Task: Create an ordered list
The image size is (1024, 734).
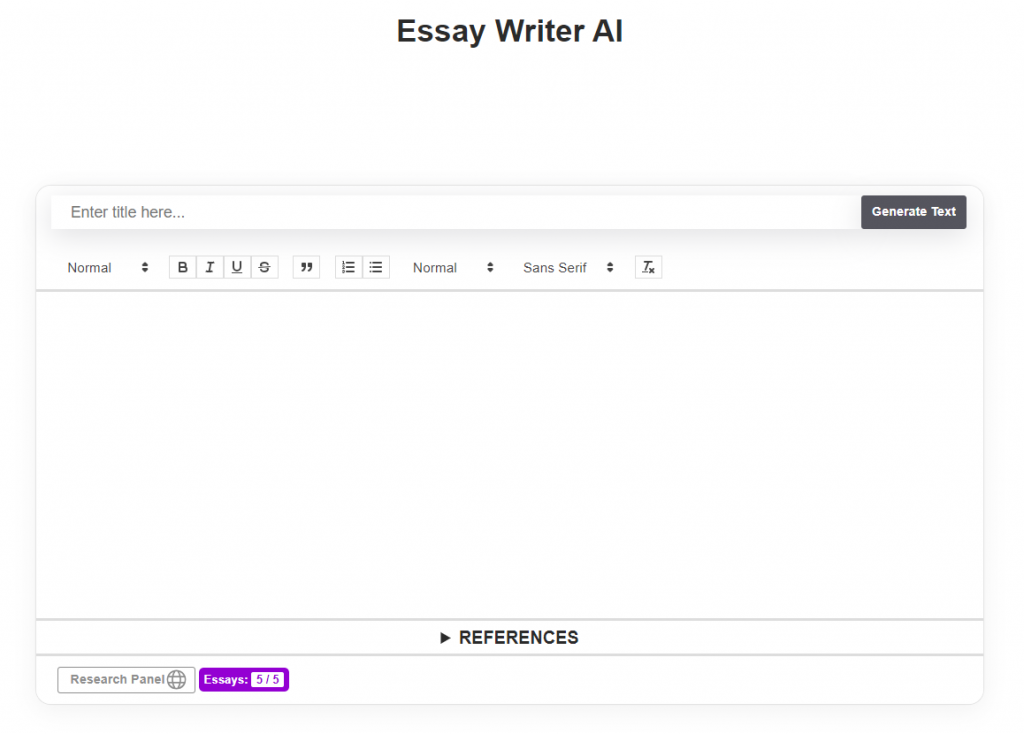Action: (x=347, y=267)
